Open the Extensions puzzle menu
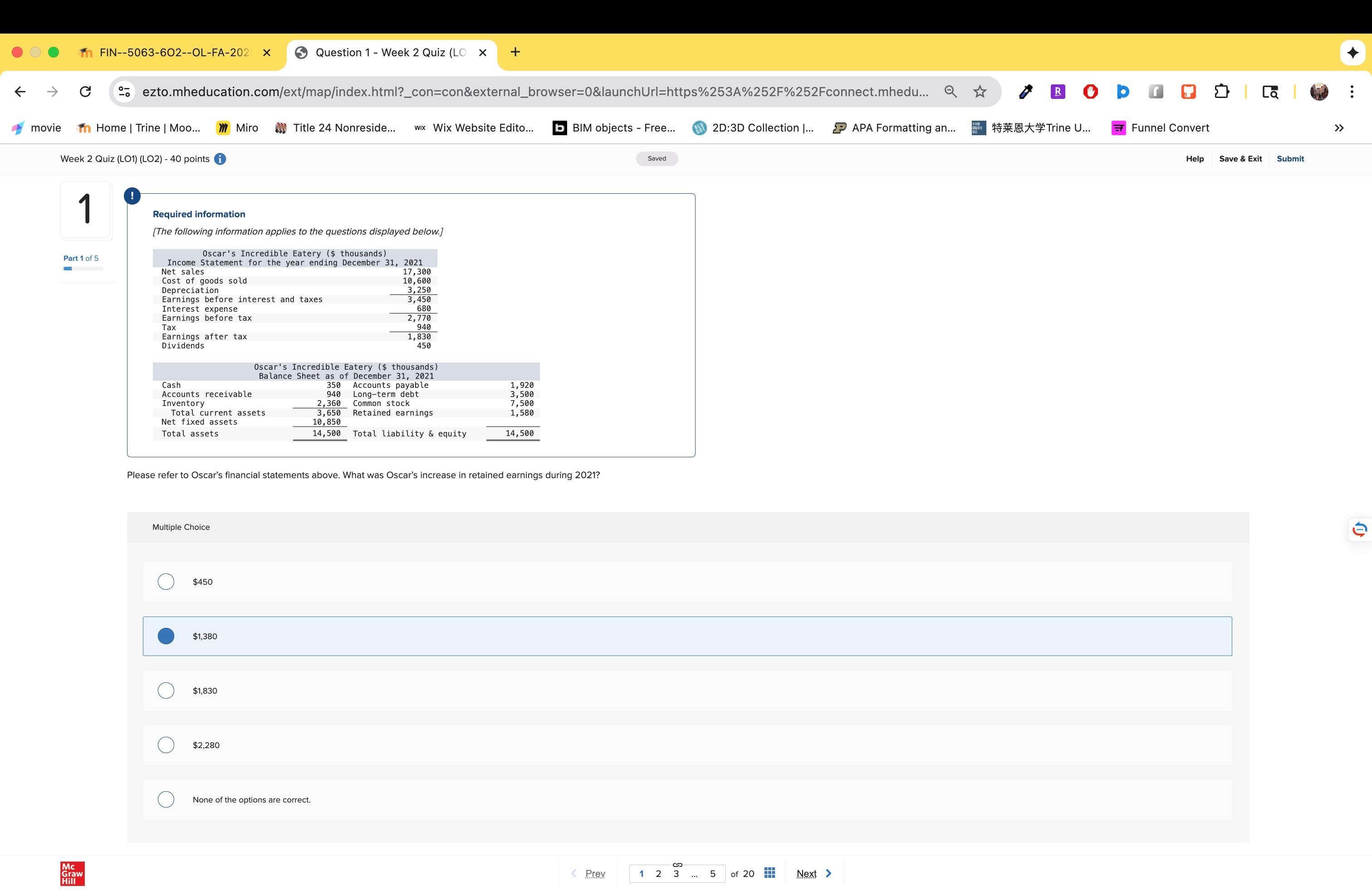 click(x=1221, y=92)
